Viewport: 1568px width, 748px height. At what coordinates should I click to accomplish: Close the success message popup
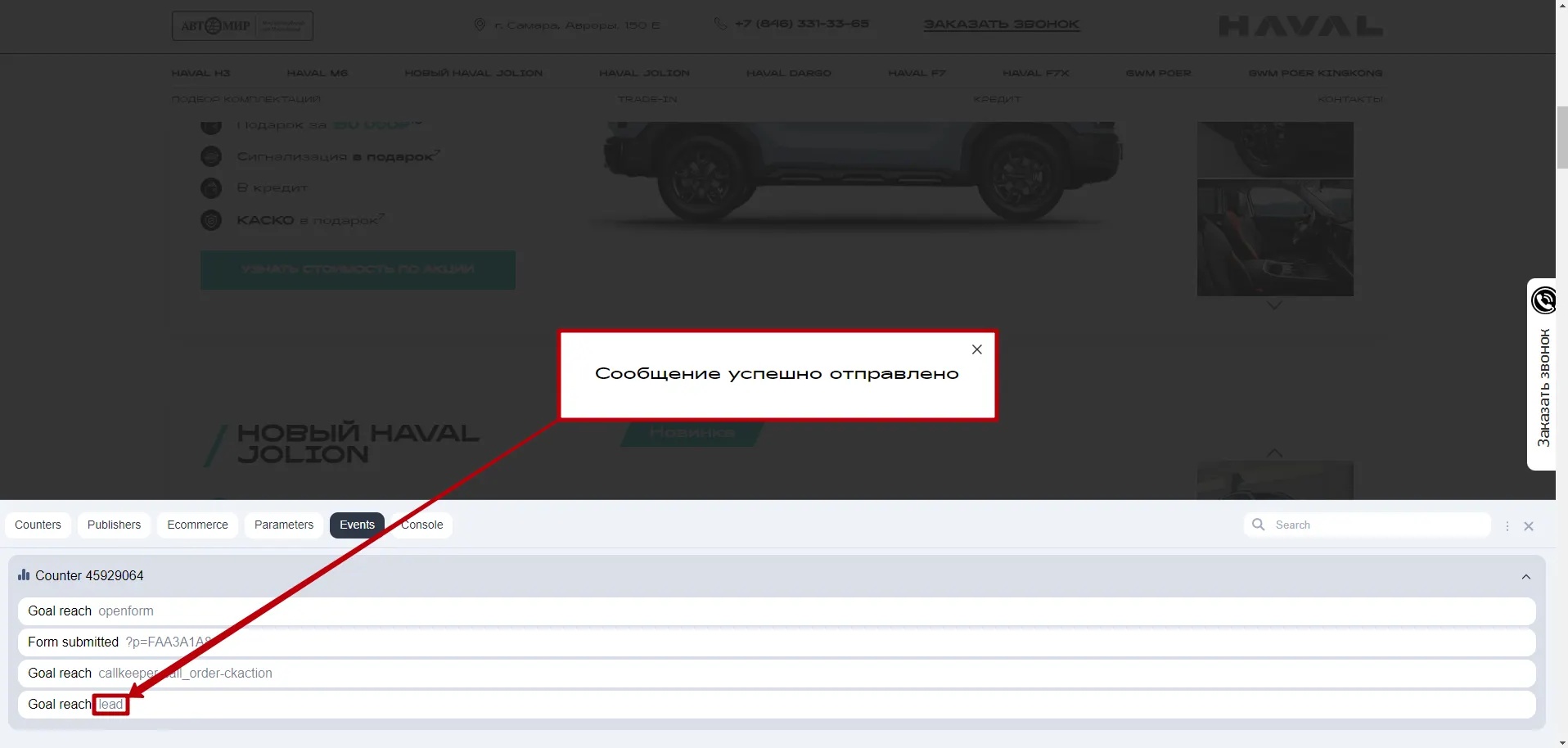[x=976, y=349]
